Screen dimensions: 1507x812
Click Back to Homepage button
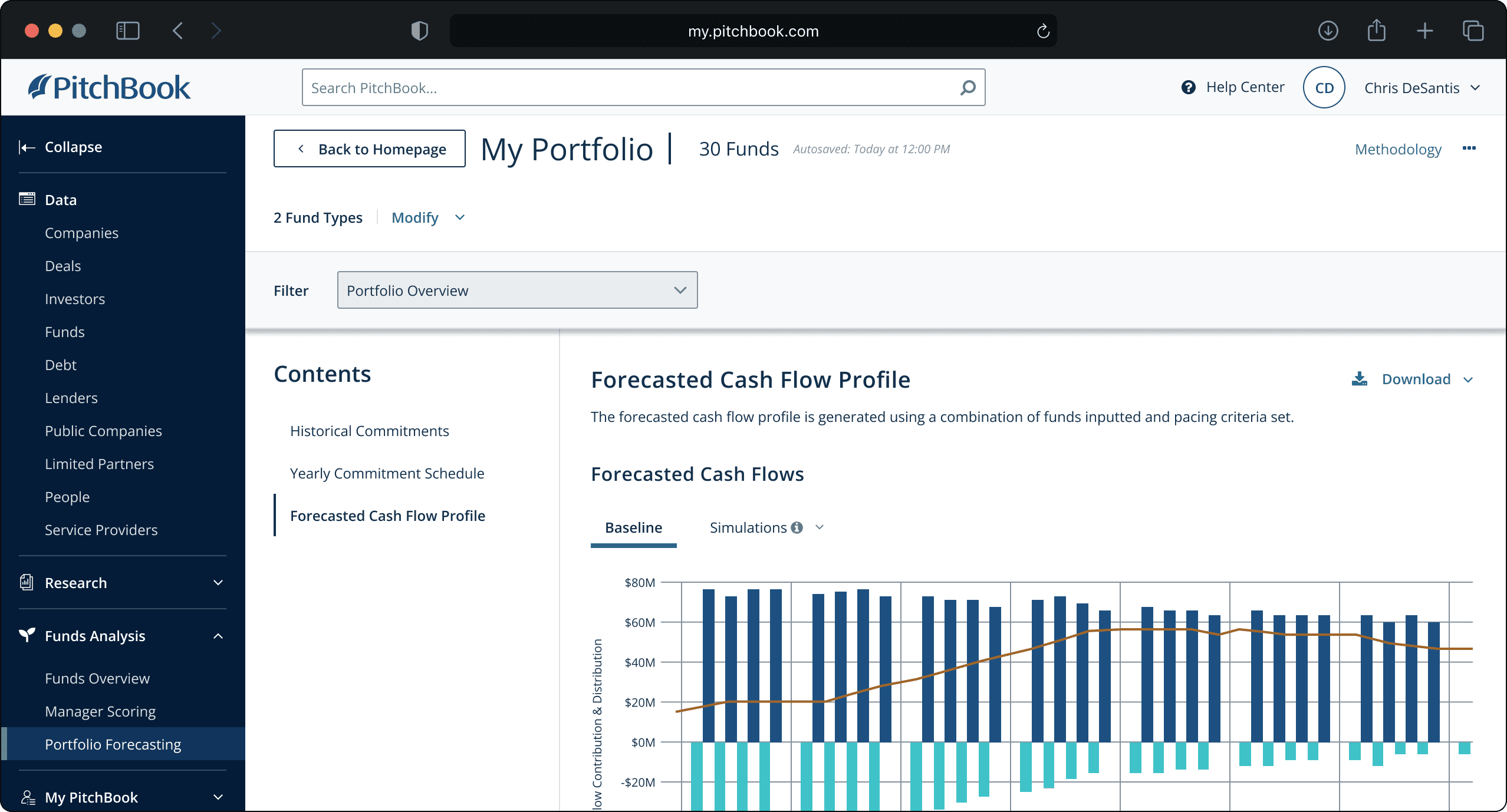click(x=370, y=149)
